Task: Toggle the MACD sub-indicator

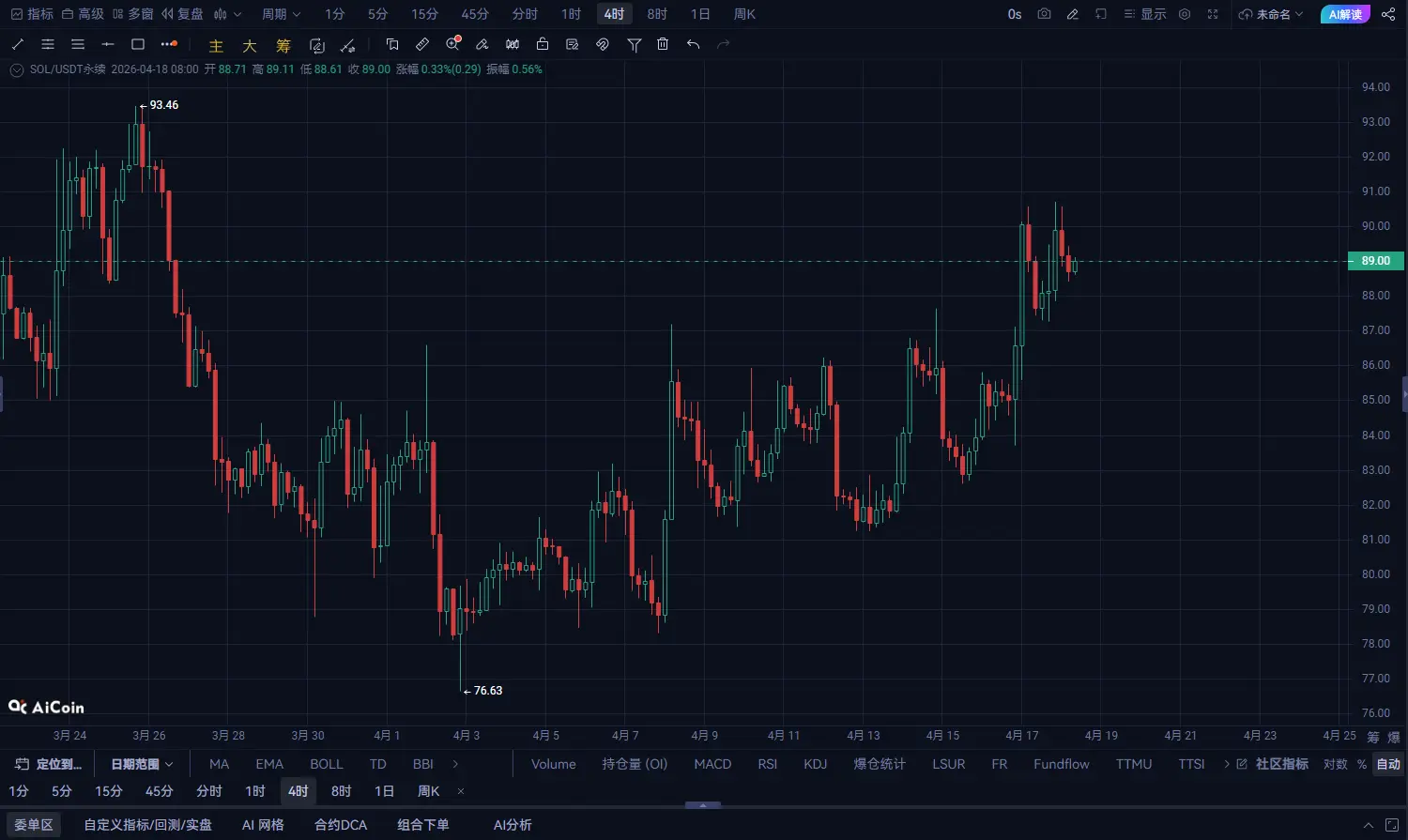Action: point(712,764)
